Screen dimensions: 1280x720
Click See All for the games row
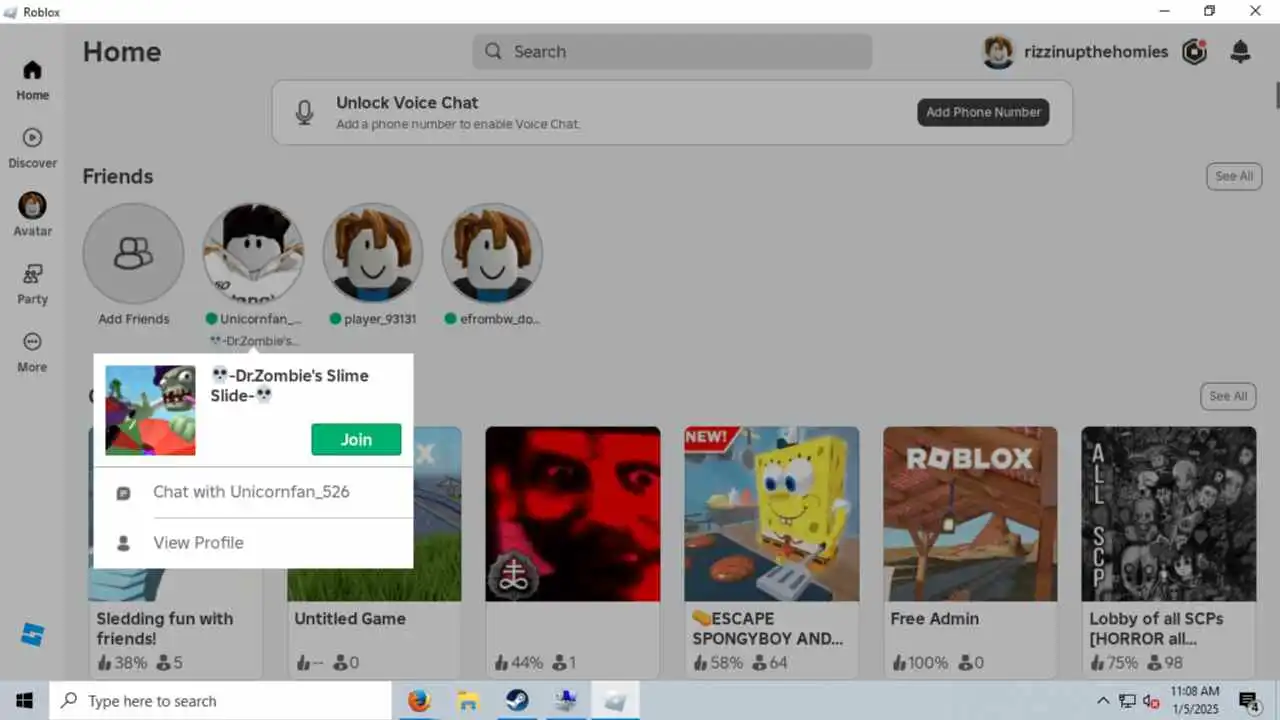[1228, 396]
